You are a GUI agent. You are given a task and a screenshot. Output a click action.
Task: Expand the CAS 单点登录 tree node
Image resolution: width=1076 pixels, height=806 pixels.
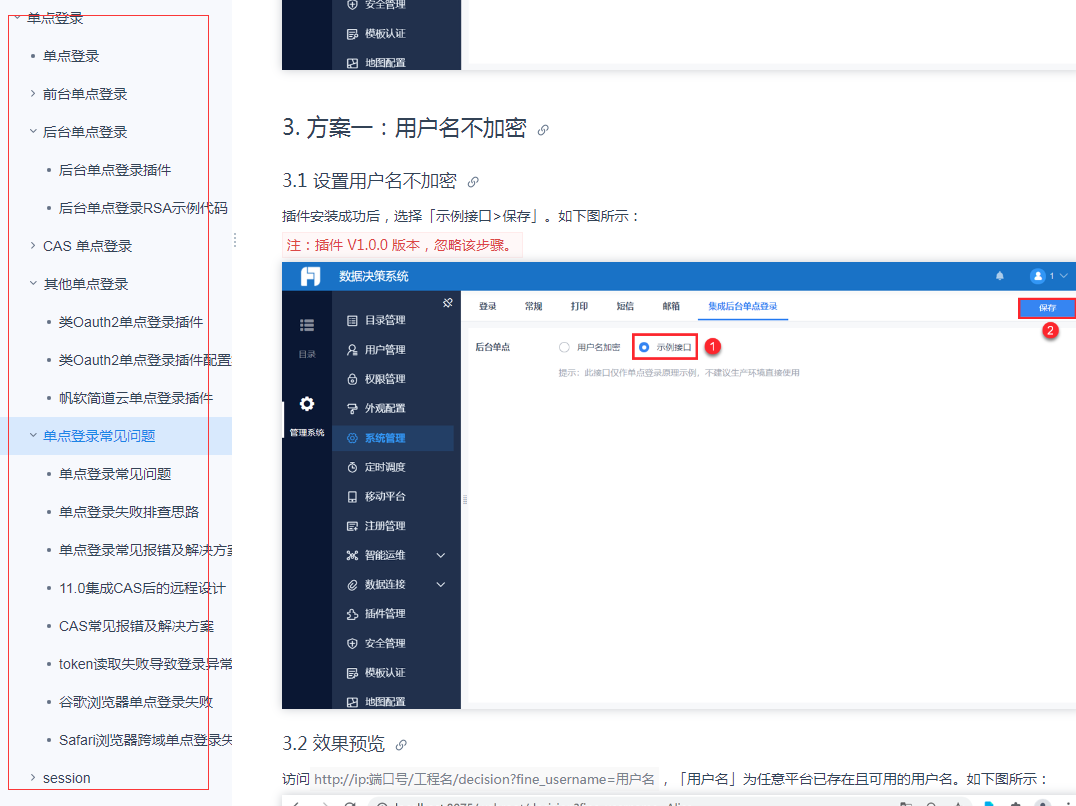tap(32, 245)
